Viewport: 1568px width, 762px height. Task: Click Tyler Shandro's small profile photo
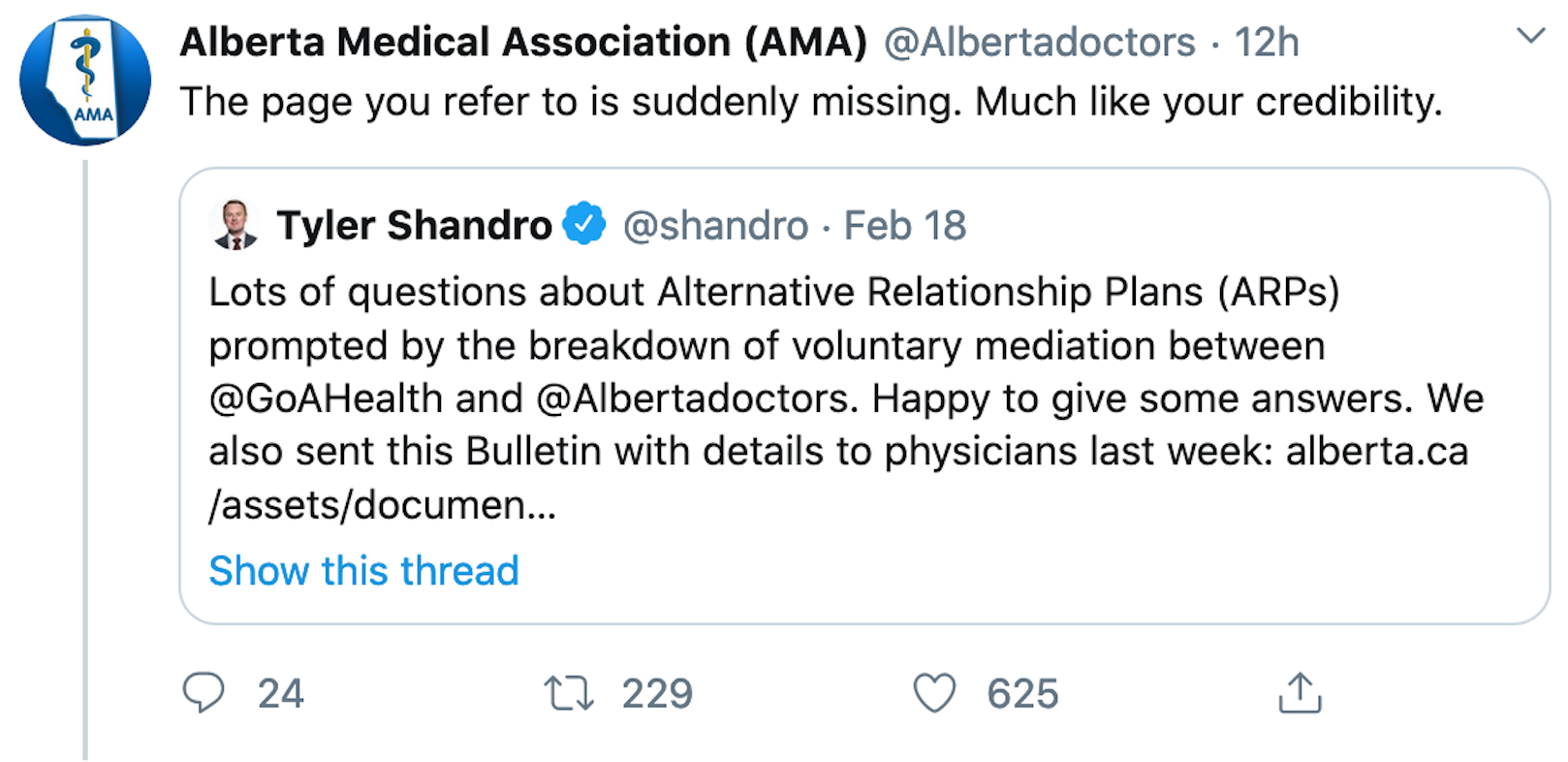coord(235,226)
